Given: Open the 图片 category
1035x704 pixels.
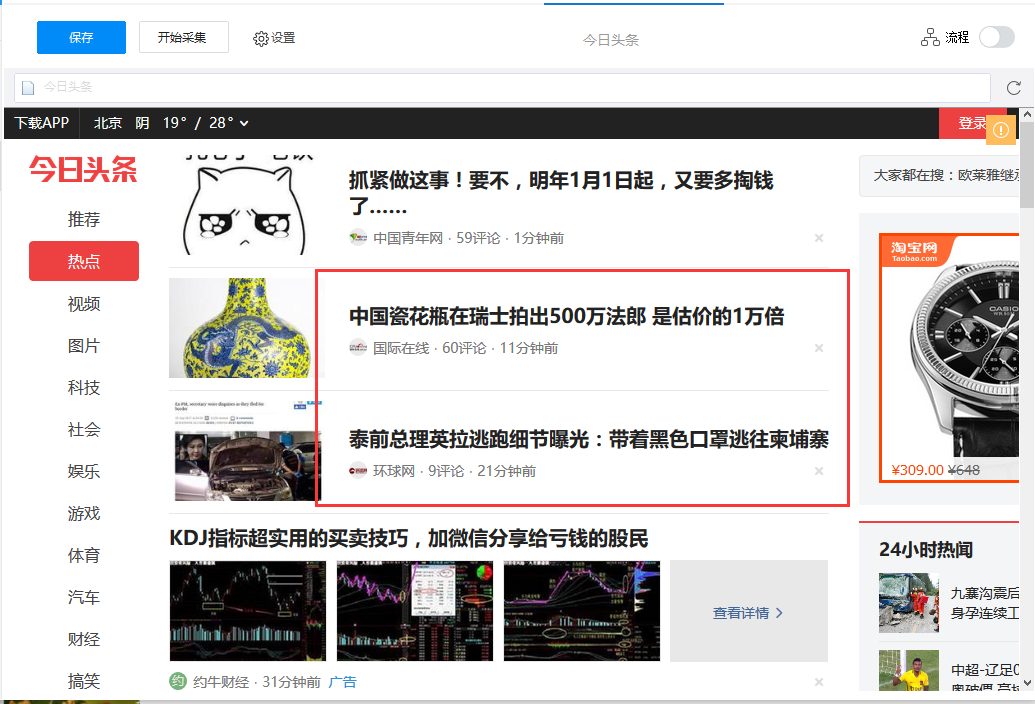Looking at the screenshot, I should click(x=84, y=346).
